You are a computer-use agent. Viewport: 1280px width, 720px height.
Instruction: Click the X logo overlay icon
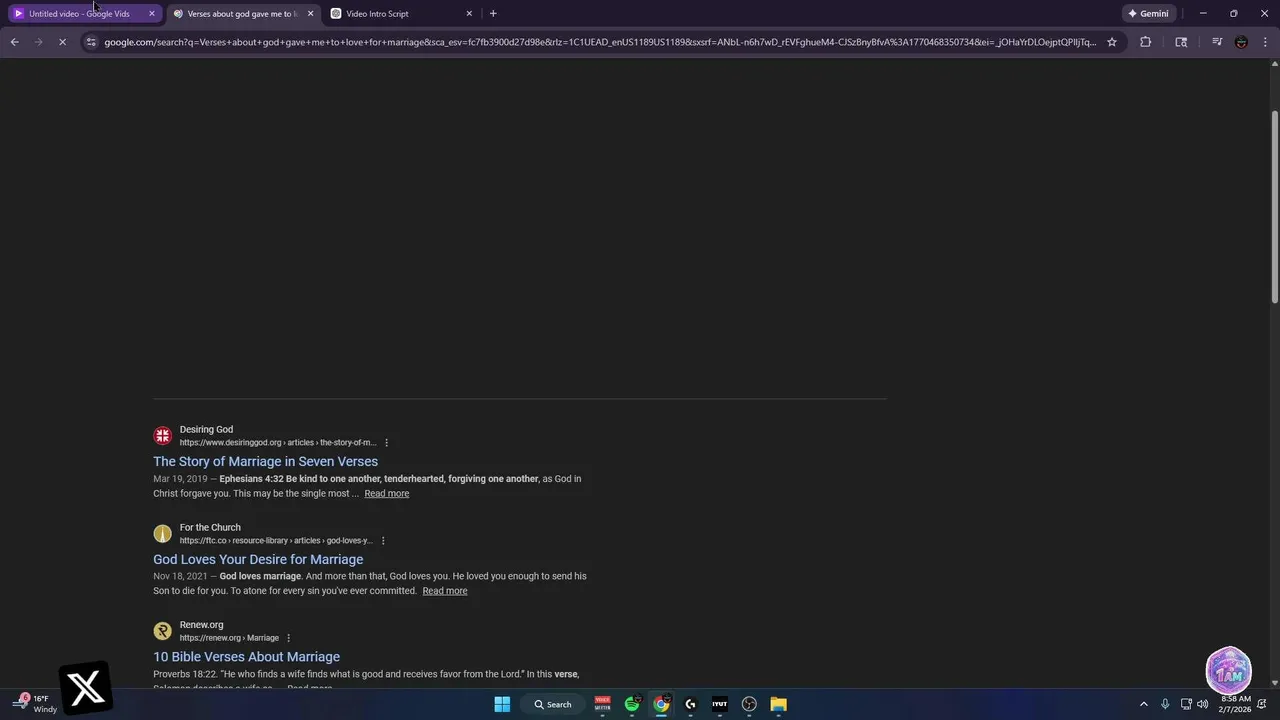click(x=86, y=688)
